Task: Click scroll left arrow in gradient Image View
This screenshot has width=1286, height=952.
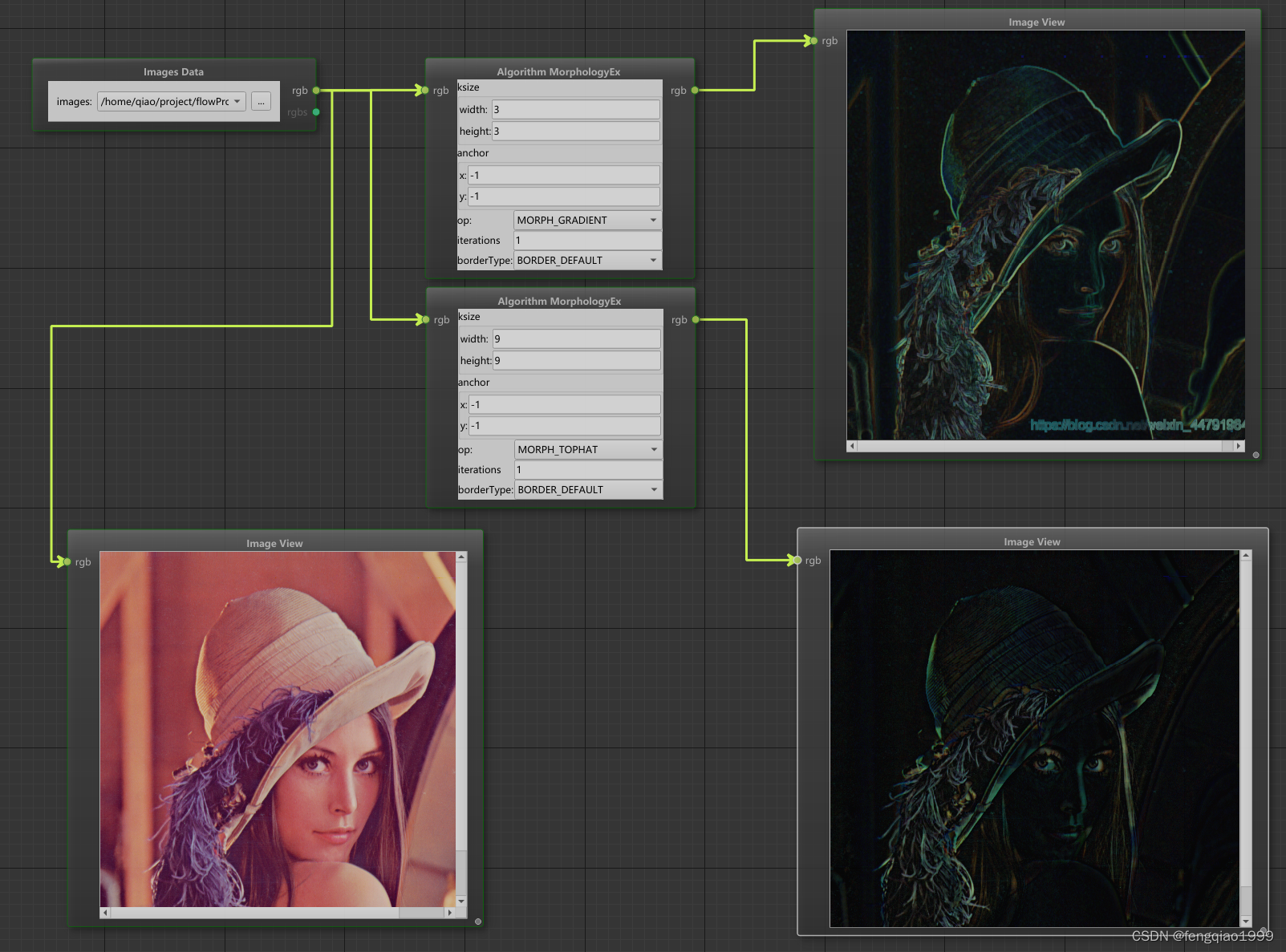Action: (x=852, y=446)
